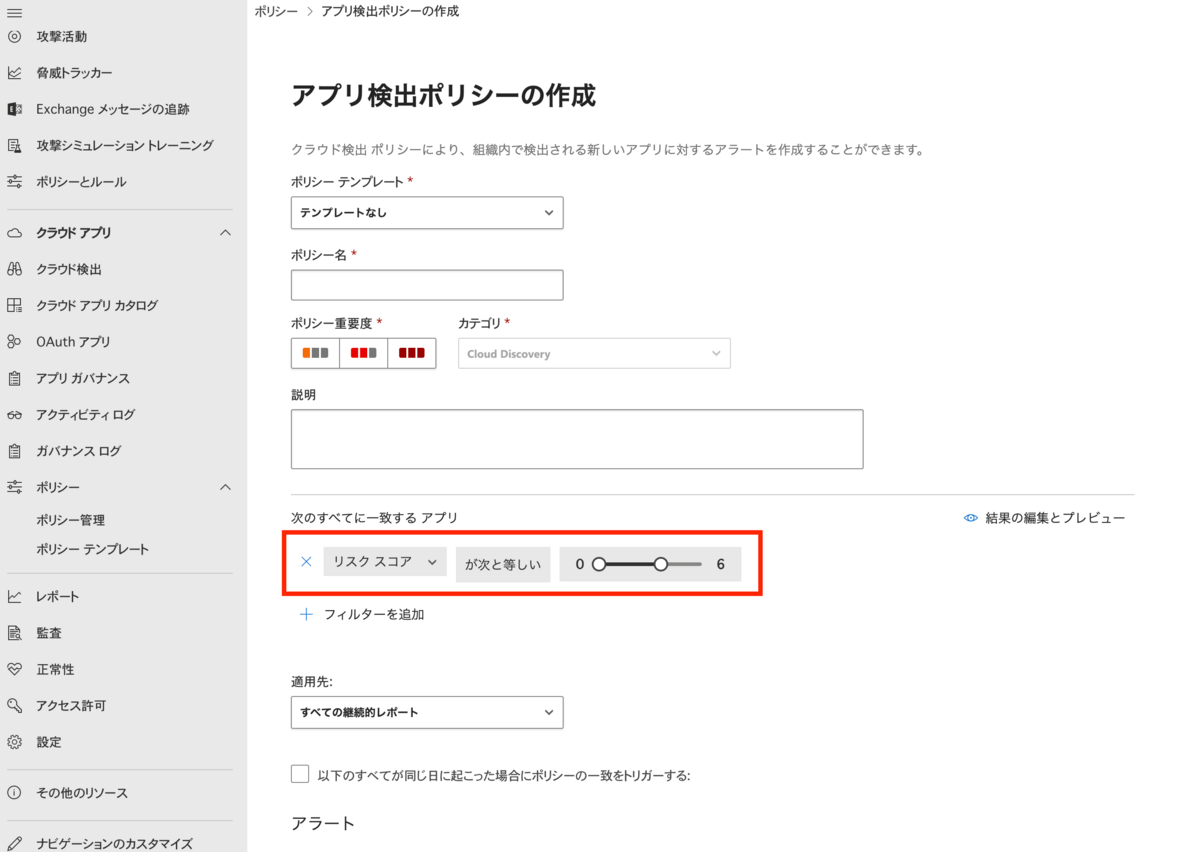Click the 攻撃活動 sidebar icon
The height and width of the screenshot is (852, 1200).
(14, 36)
